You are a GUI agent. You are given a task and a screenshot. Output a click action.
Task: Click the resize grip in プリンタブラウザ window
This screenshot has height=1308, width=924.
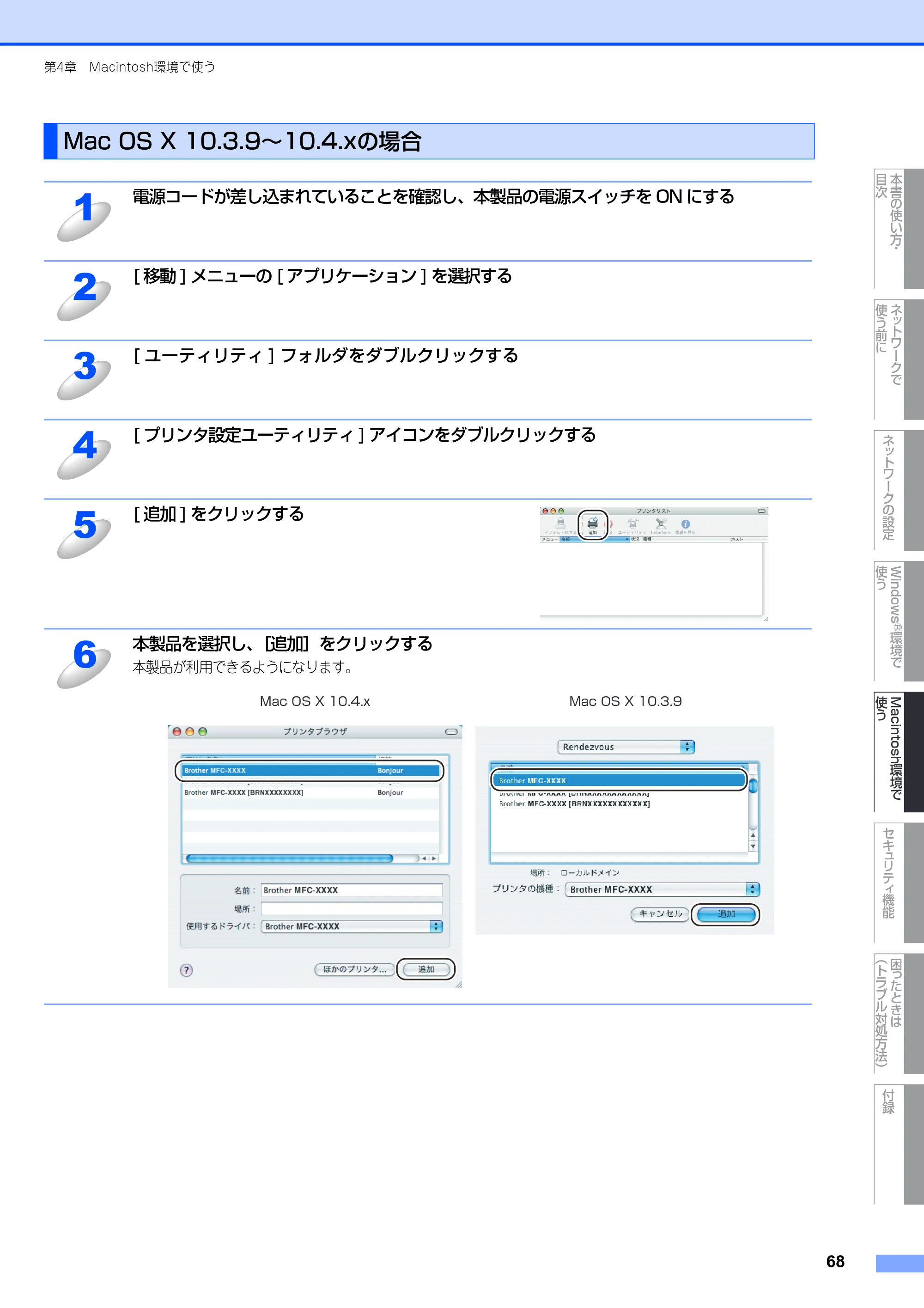pyautogui.click(x=458, y=984)
